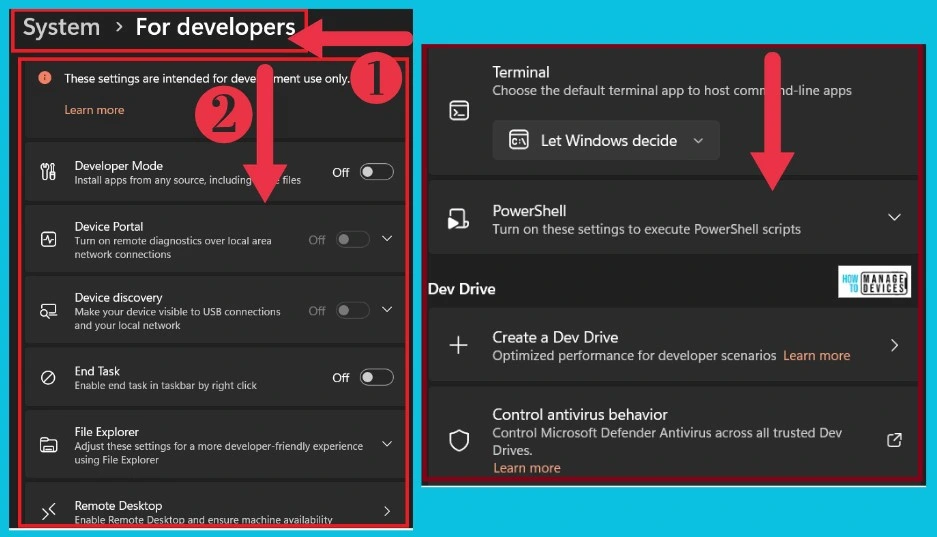Click the Remote Desktop label
937x537 pixels.
pyautogui.click(x=118, y=505)
